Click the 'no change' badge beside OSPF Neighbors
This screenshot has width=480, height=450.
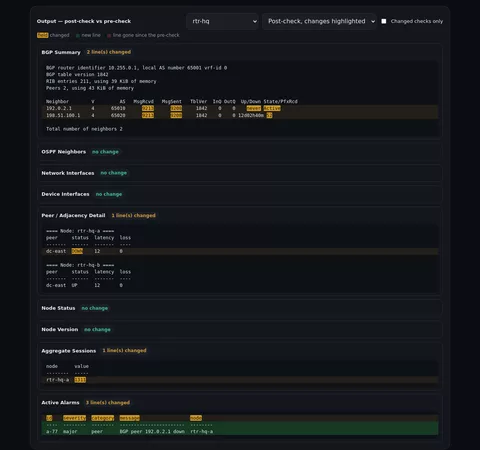coord(105,152)
